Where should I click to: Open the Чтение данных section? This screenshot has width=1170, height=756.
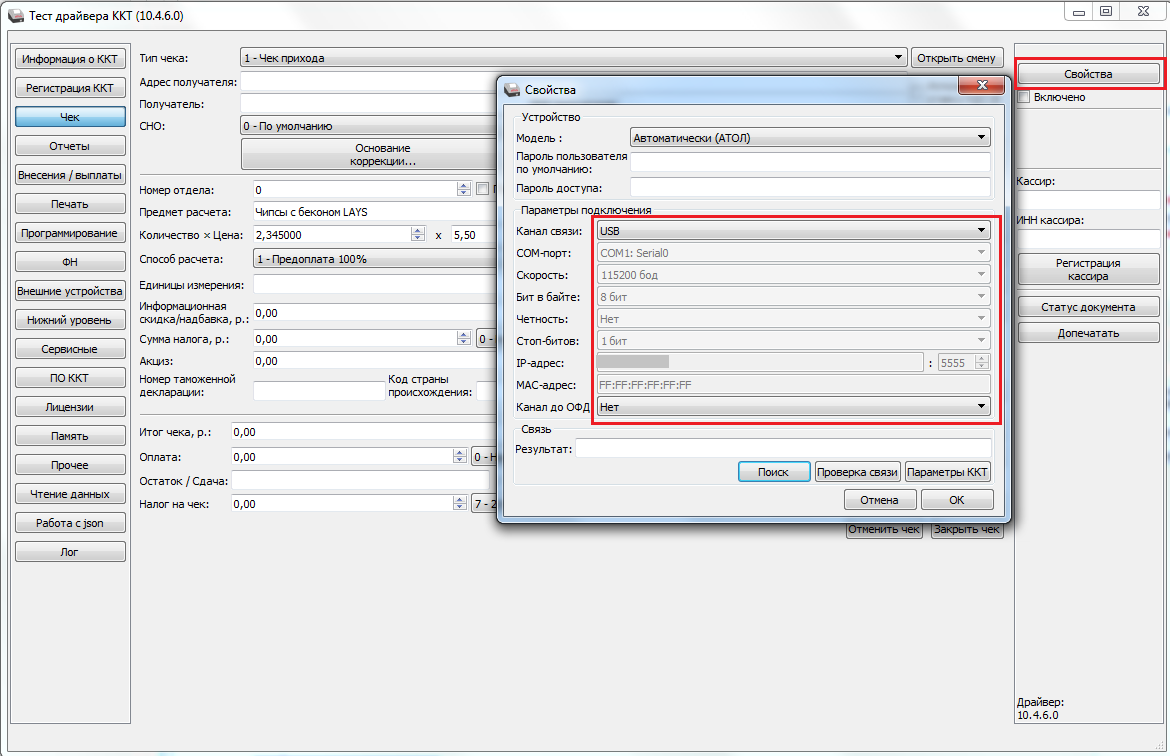(x=70, y=495)
